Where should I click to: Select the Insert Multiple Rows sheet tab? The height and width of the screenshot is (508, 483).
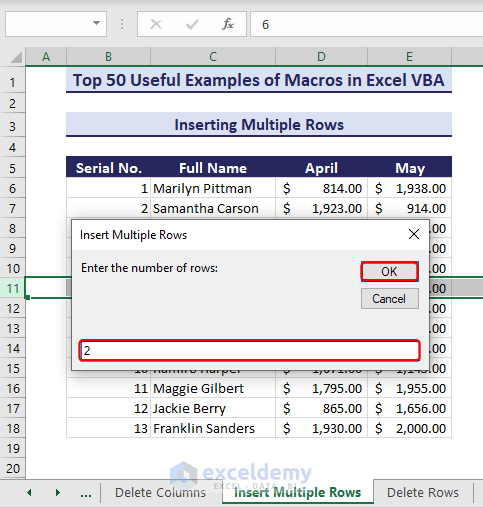click(x=297, y=492)
